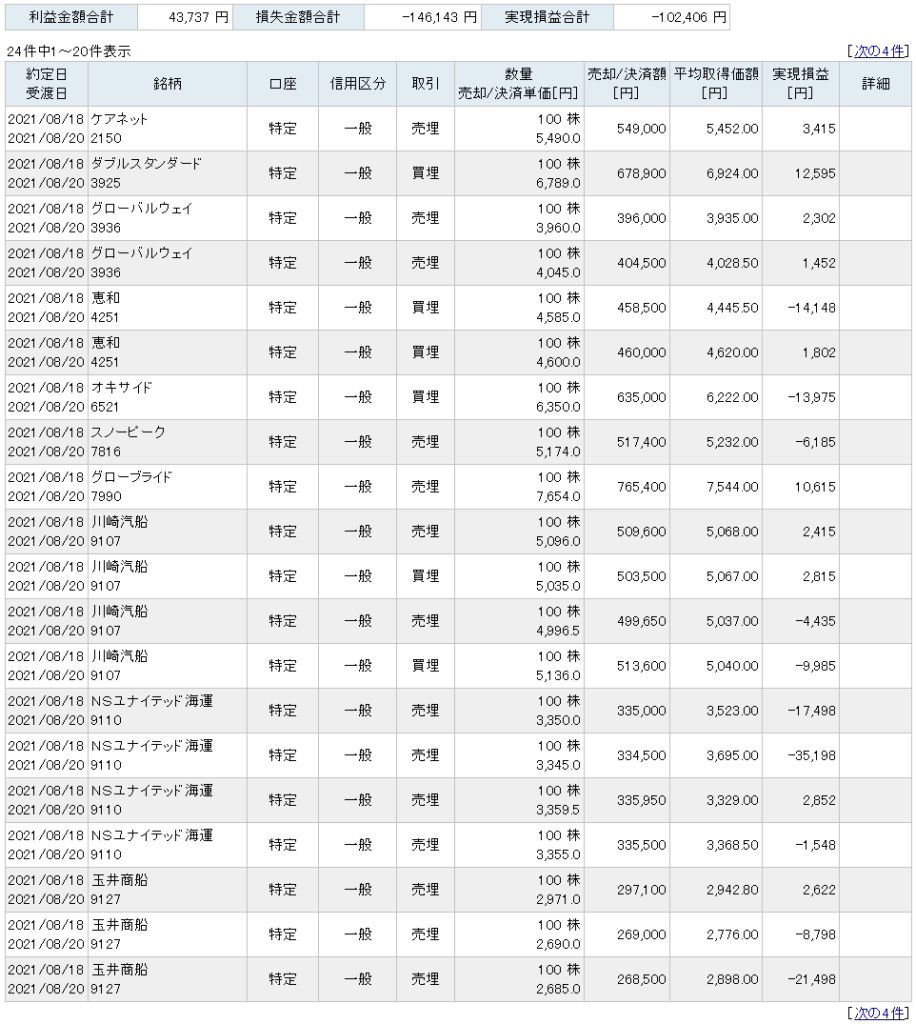Click realized profit 12,595 for ダブルスタンダード
The width and height of the screenshot is (916, 1024).
(x=815, y=174)
